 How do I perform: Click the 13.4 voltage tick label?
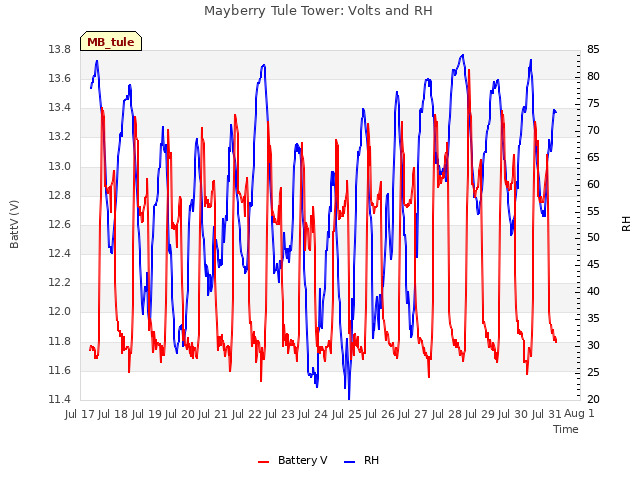60,108
